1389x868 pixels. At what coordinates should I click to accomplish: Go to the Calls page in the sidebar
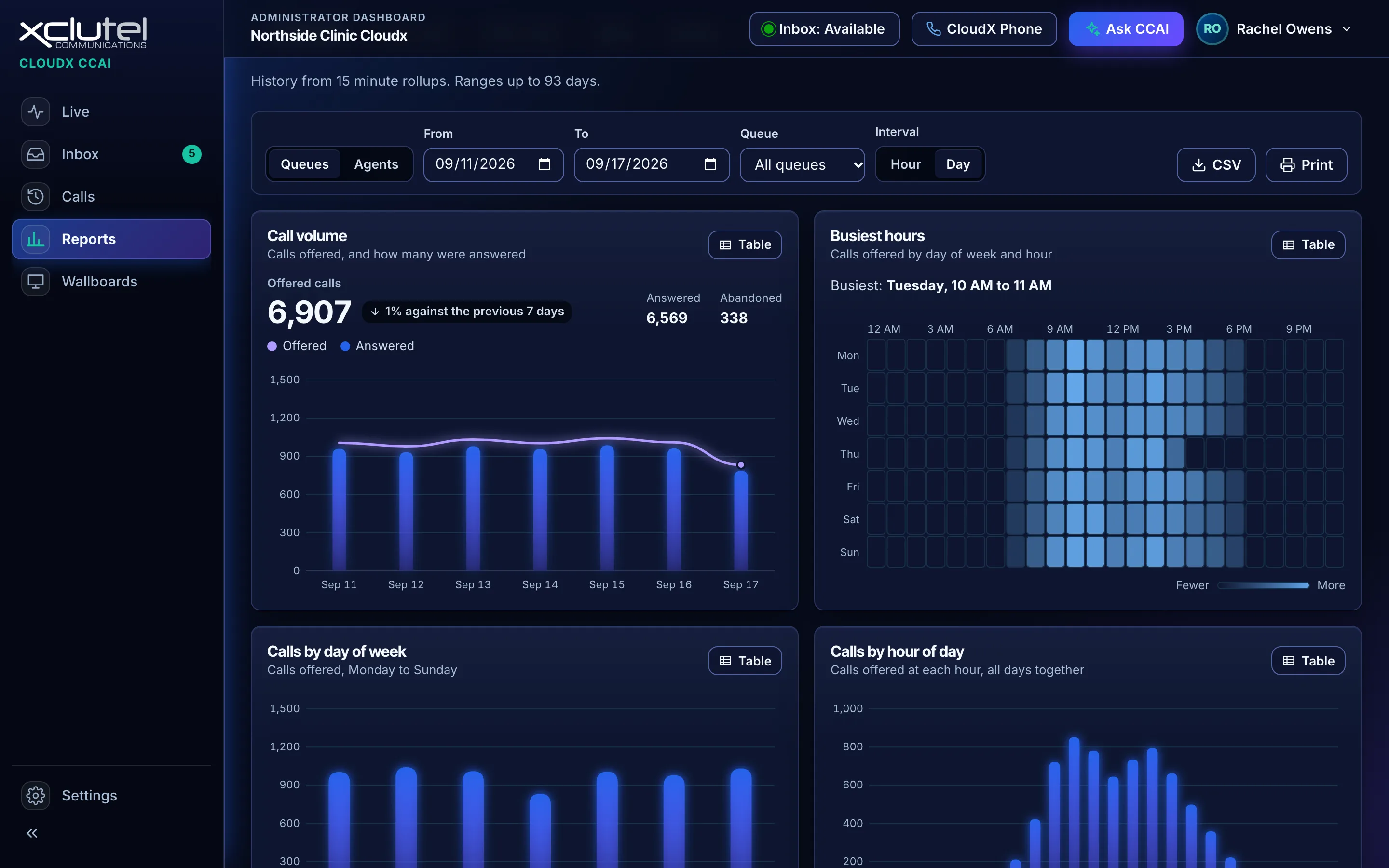[111, 196]
